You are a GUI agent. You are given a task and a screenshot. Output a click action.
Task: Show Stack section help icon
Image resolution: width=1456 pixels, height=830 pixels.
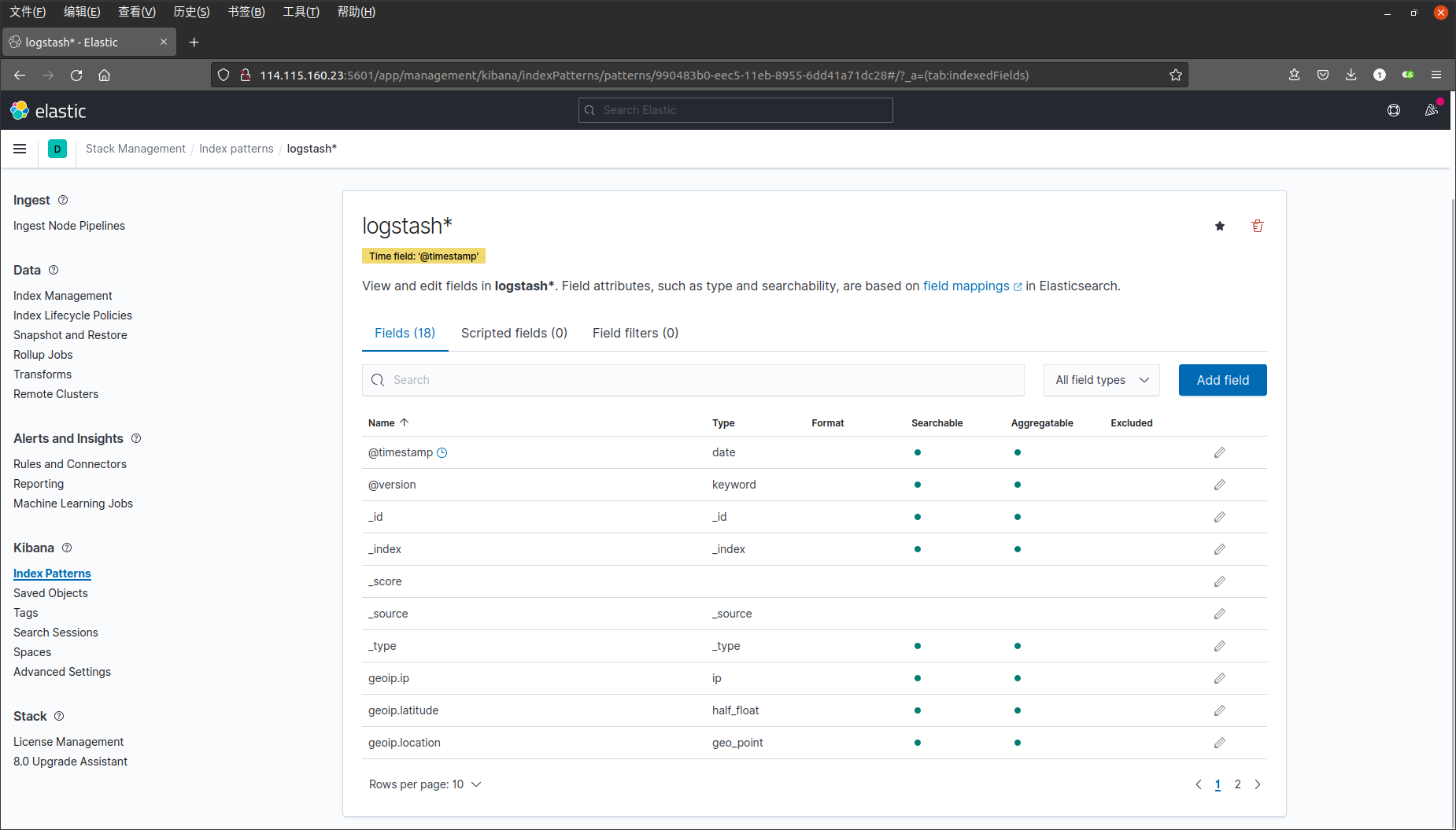coord(59,716)
